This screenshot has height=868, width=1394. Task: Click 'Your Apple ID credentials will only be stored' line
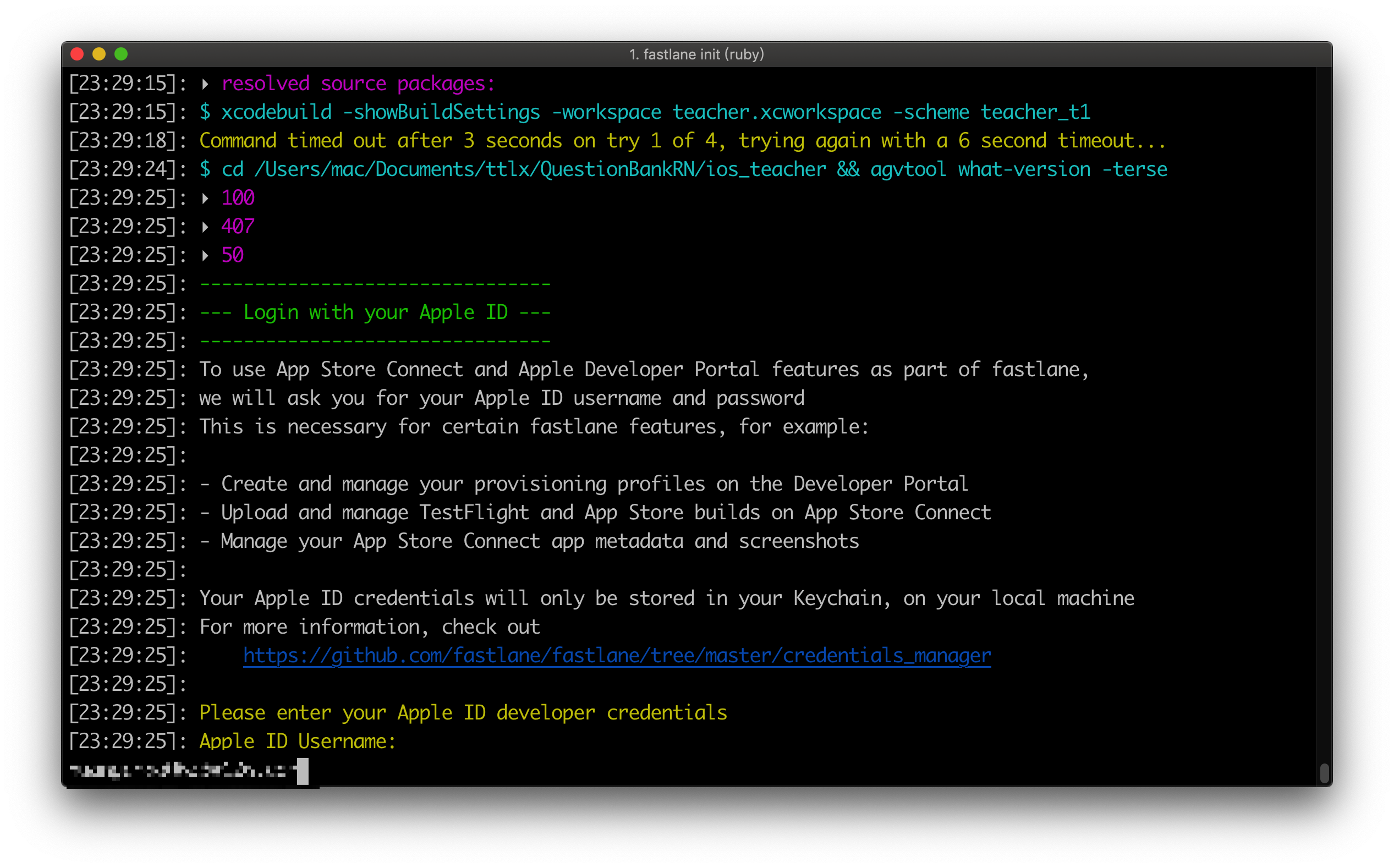coord(667,598)
